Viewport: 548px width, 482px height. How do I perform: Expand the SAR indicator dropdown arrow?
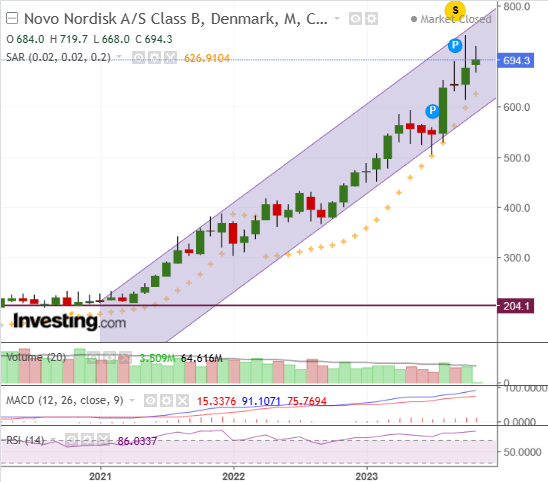point(119,57)
